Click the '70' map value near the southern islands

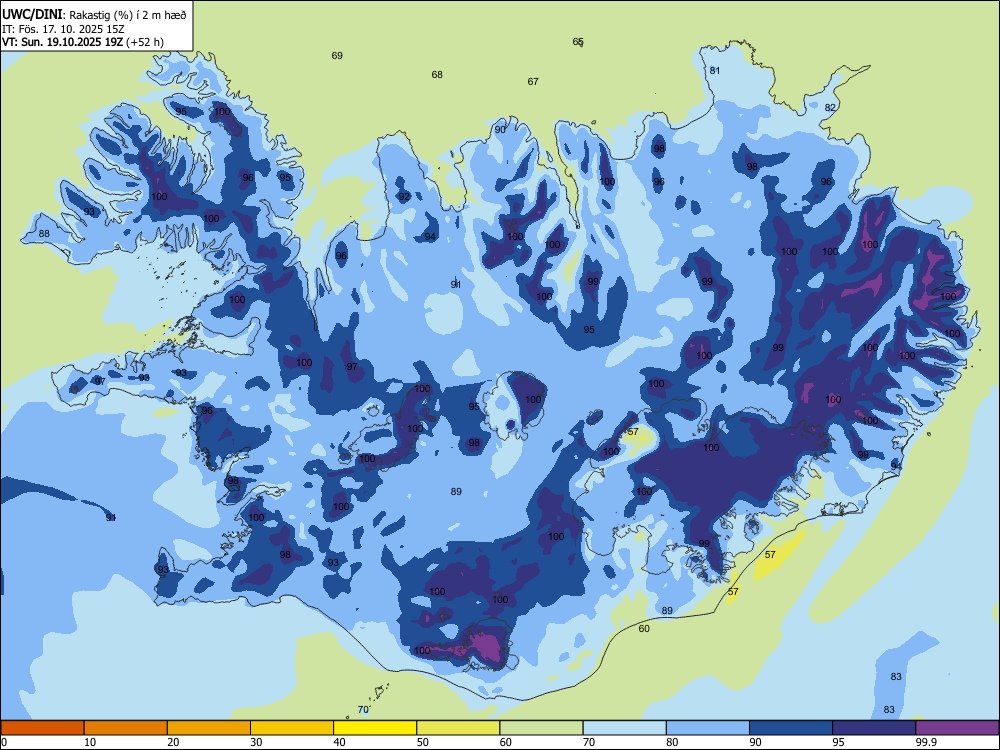coord(363,709)
